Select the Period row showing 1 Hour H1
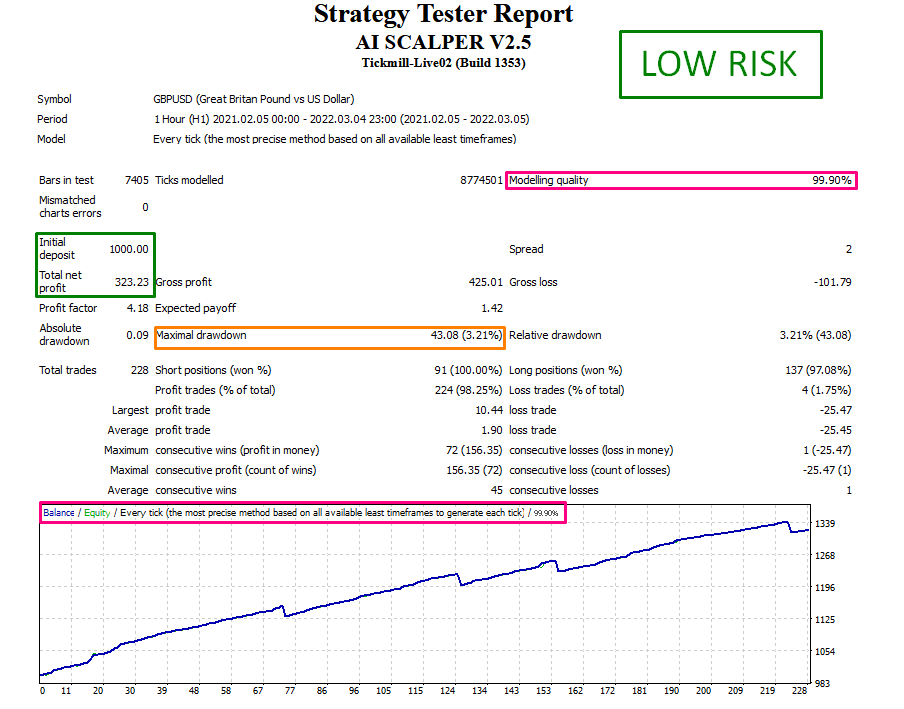 point(340,119)
